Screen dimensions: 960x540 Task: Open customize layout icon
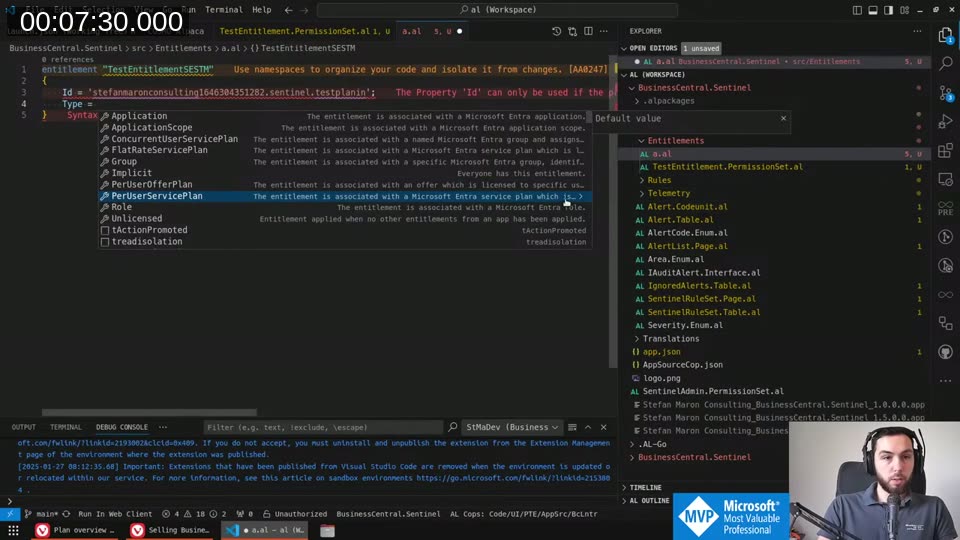(904, 10)
